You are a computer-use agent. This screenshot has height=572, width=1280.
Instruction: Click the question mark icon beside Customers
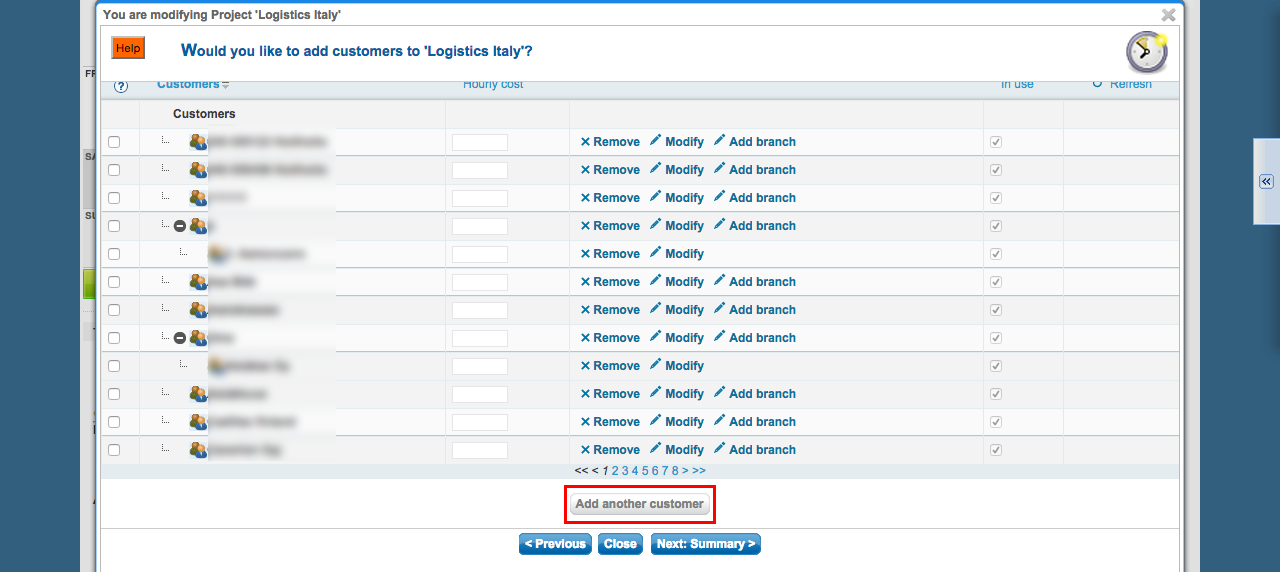click(x=121, y=87)
